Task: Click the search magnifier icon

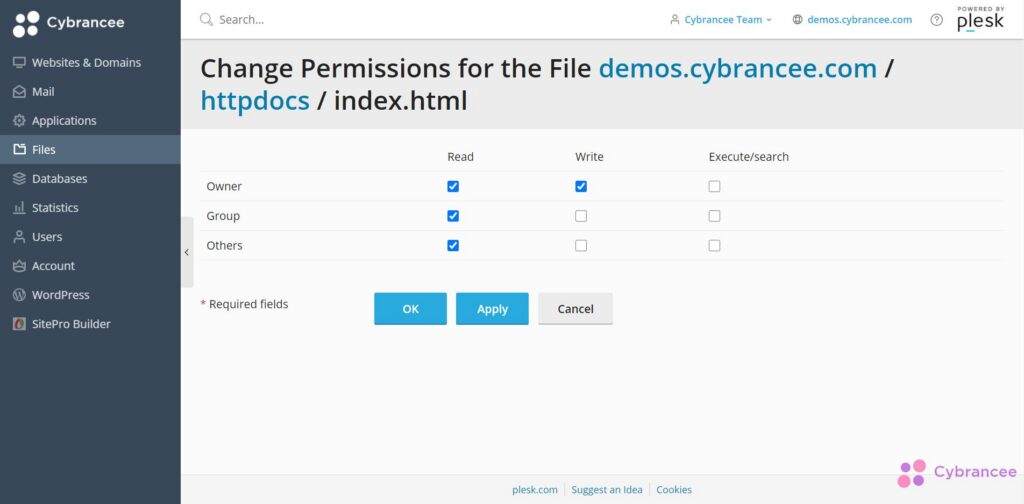Action: (206, 20)
